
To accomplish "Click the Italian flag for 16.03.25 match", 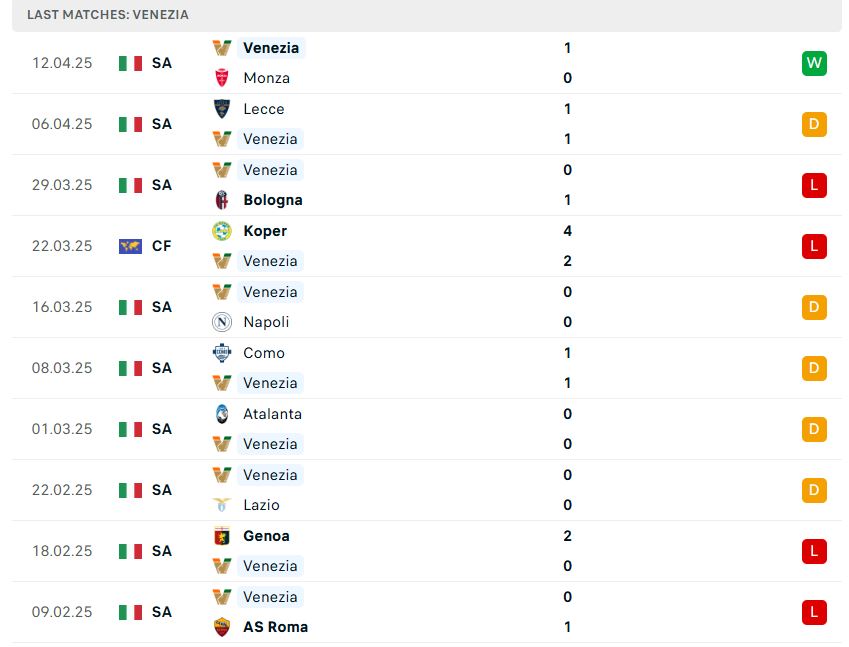I will [x=130, y=308].
